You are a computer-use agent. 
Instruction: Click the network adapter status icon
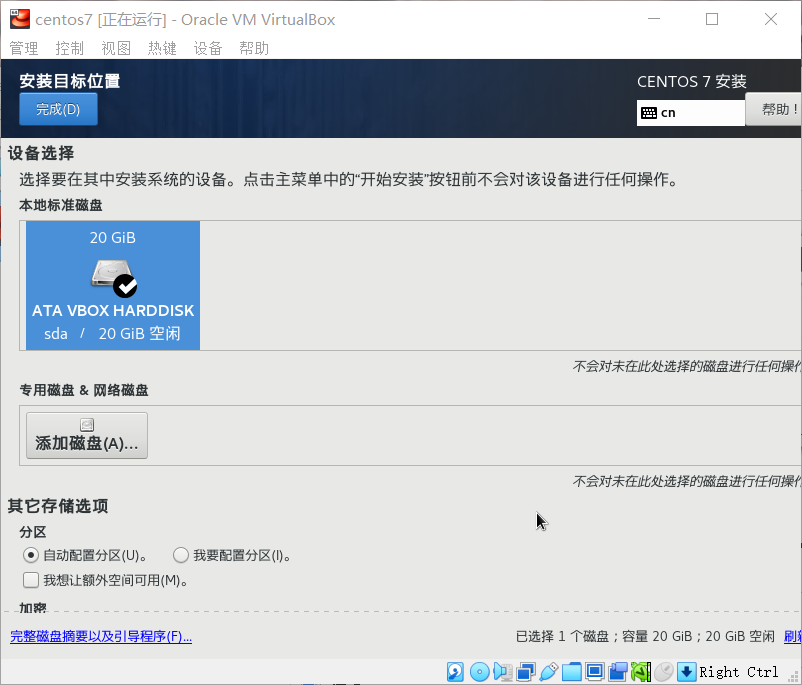[526, 672]
